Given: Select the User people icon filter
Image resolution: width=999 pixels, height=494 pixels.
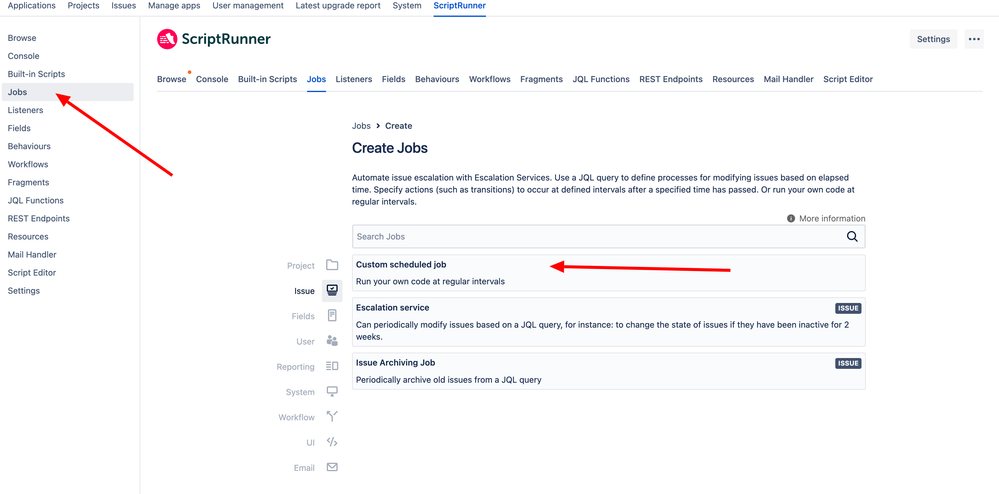Looking at the screenshot, I should tap(332, 341).
